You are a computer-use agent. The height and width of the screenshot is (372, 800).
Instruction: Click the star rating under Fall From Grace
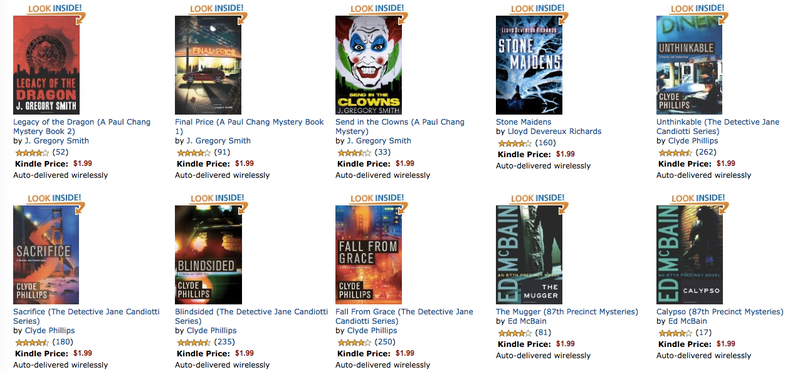point(354,342)
